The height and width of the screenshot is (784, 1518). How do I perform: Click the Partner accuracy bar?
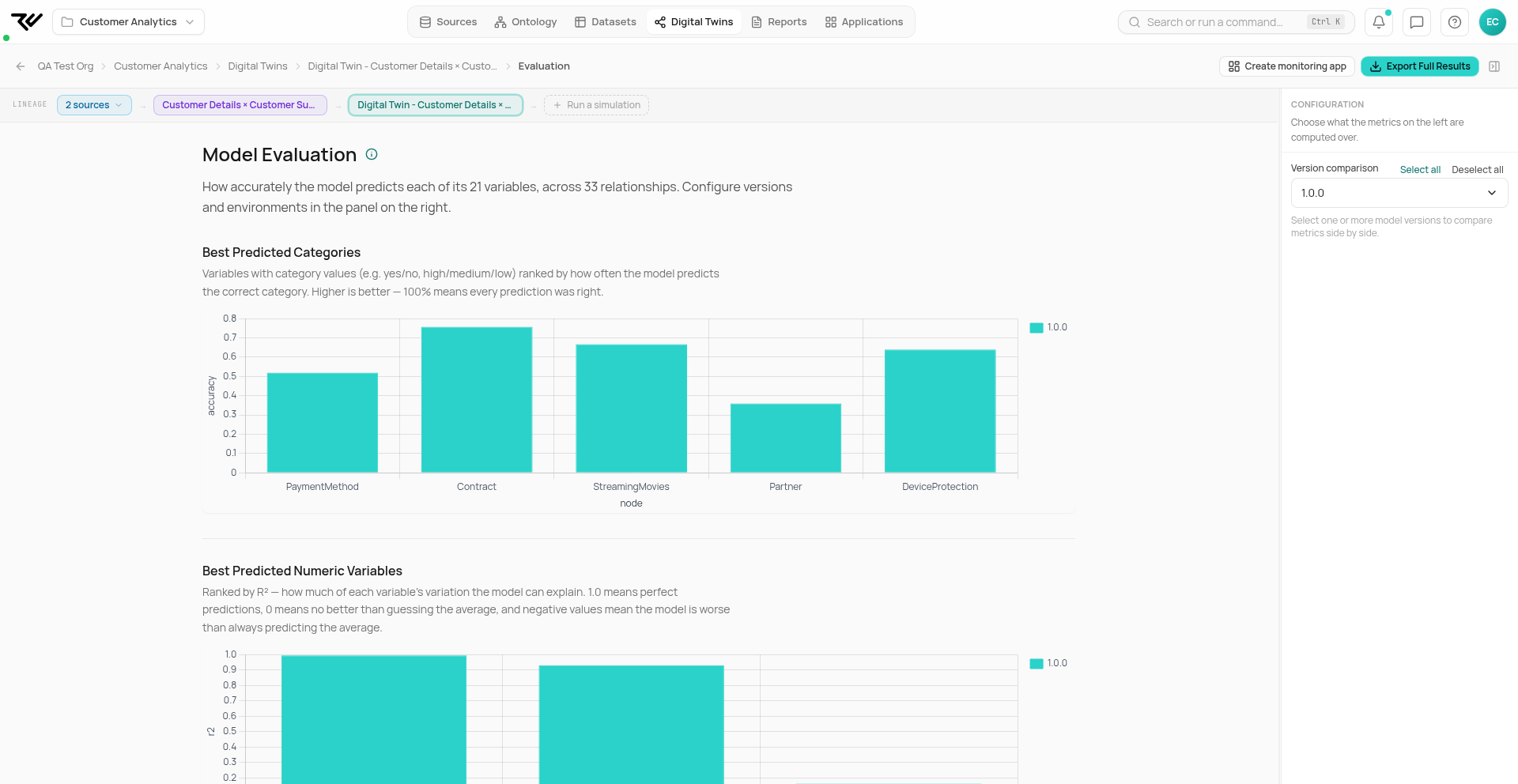tap(786, 439)
